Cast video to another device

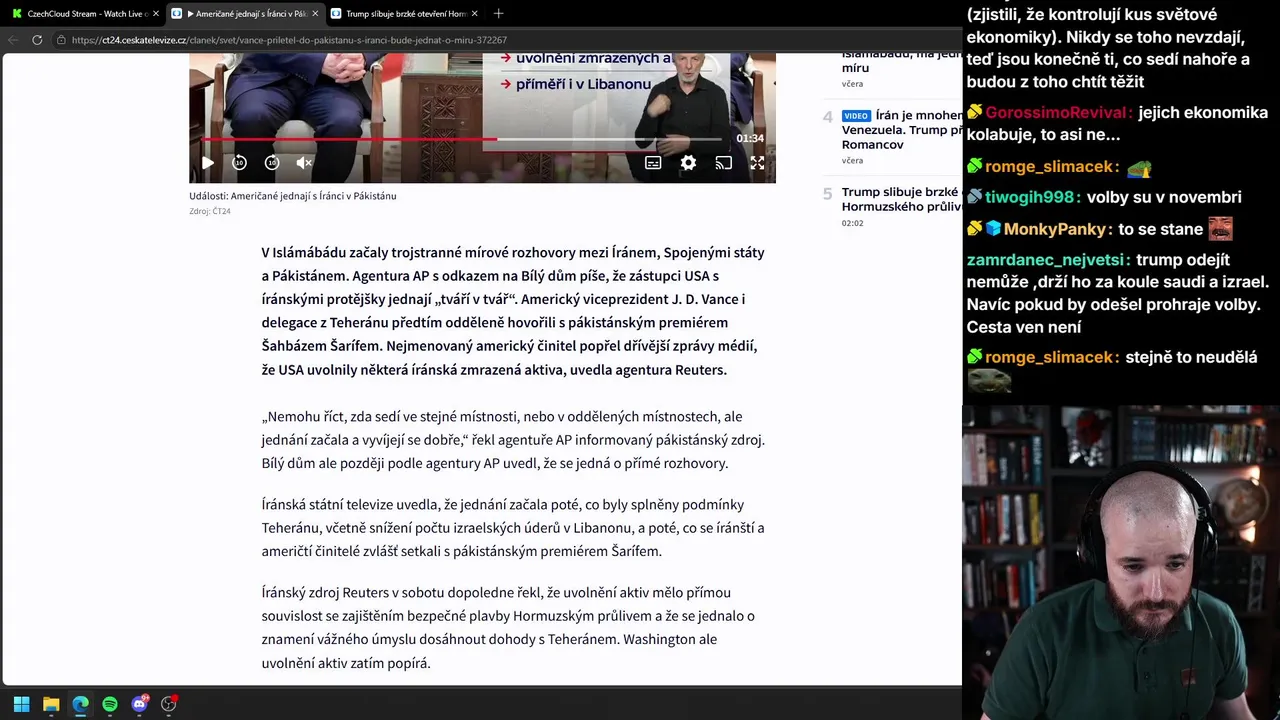723,163
